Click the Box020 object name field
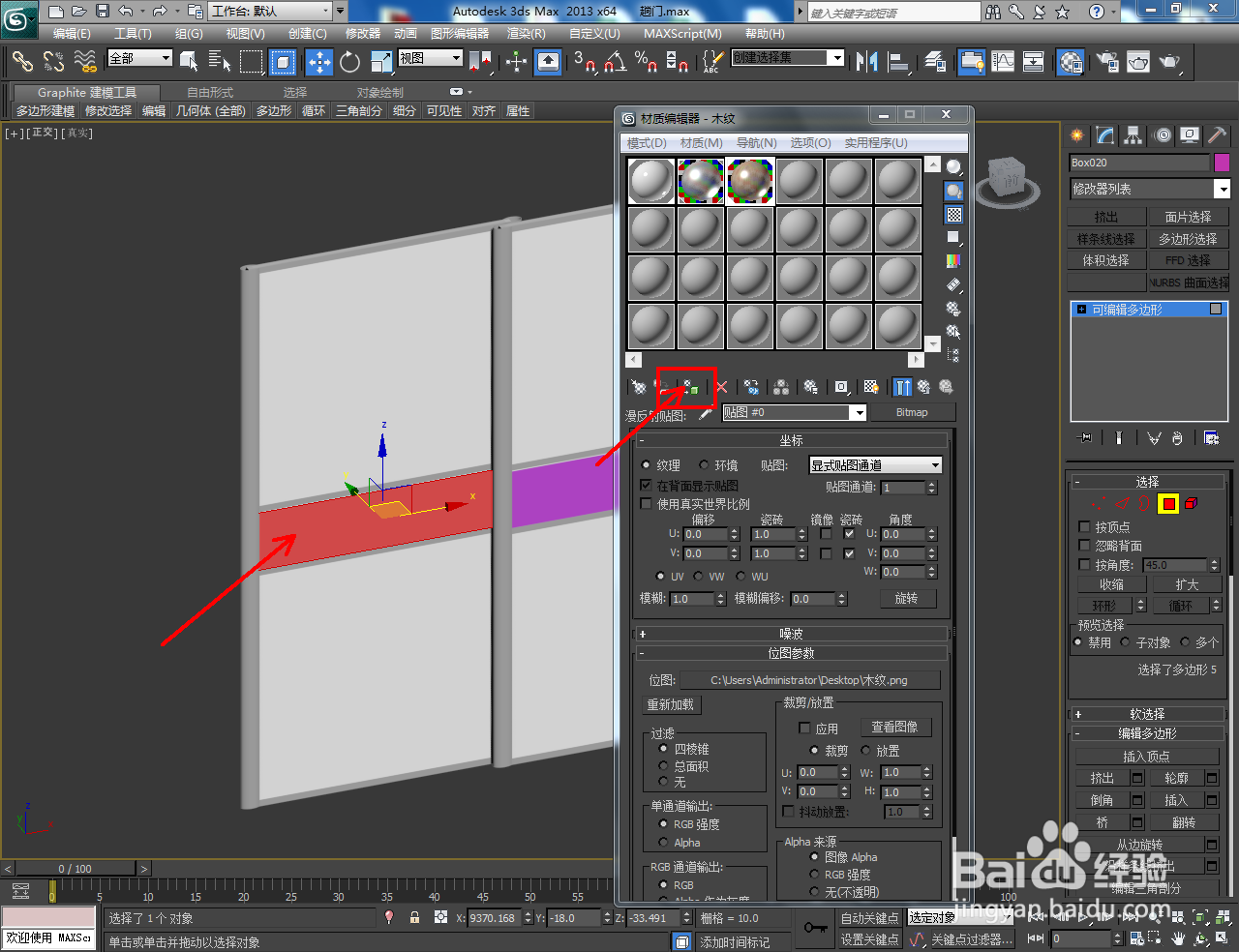 [x=1140, y=163]
